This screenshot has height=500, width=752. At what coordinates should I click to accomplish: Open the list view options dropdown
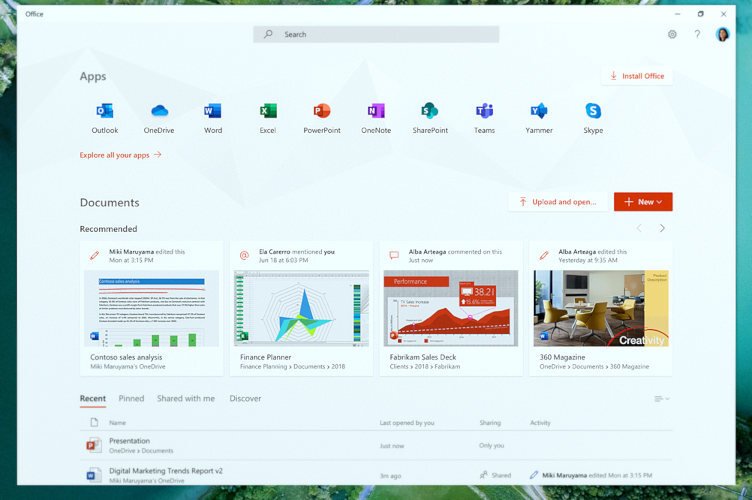tap(662, 399)
